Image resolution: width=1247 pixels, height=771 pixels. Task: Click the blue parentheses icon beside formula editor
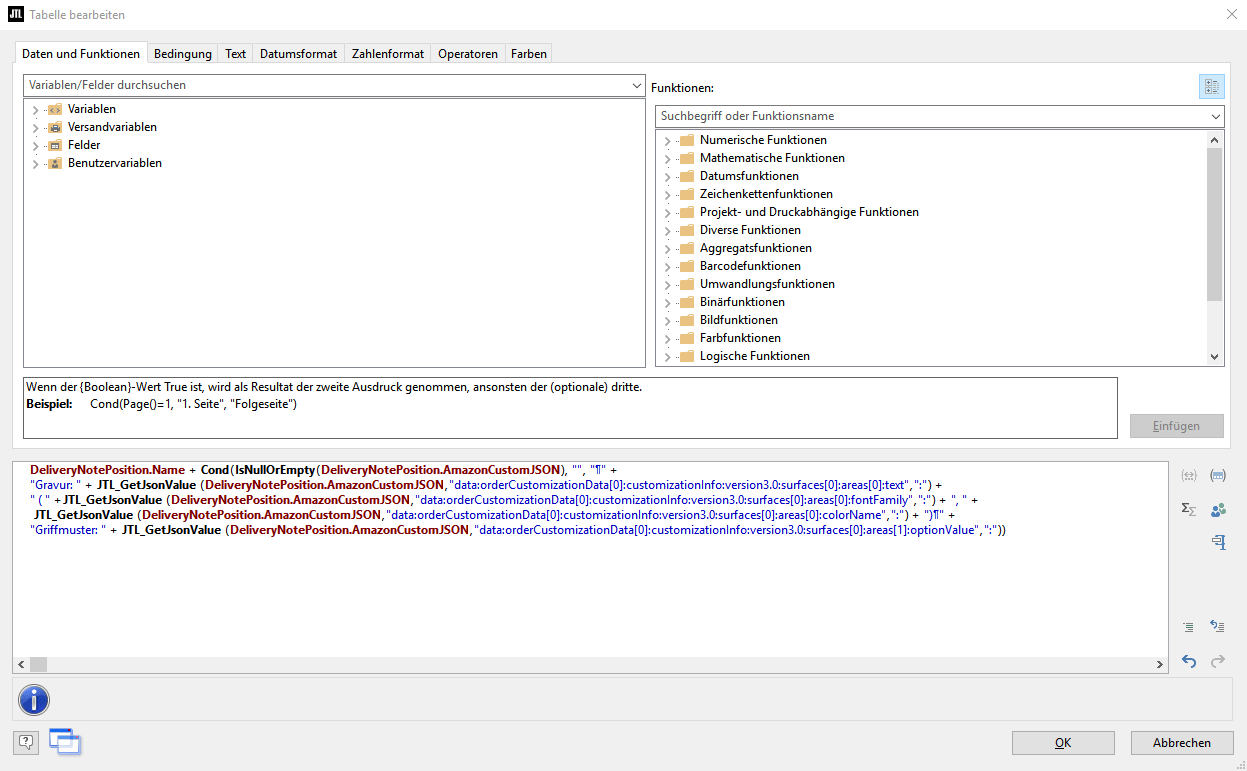[1218, 476]
